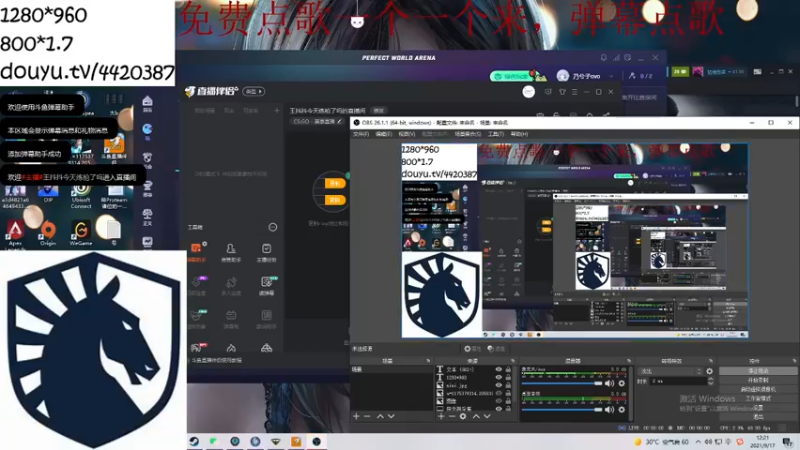The width and height of the screenshot is (800, 450).
Task: Move scene up in OBS Scenes panel
Action: [x=380, y=416]
